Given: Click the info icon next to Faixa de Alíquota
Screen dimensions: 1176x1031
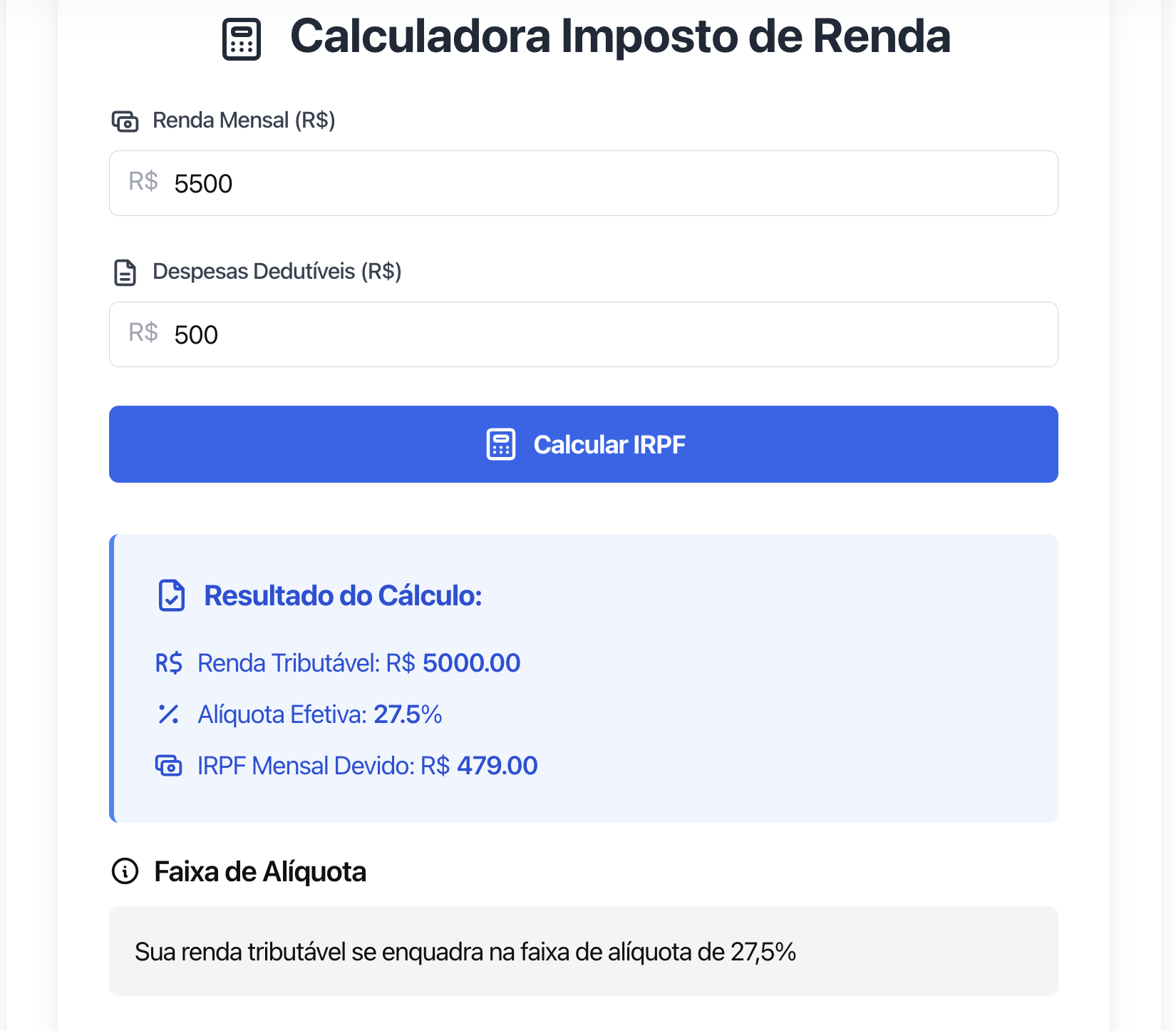Looking at the screenshot, I should point(125,871).
